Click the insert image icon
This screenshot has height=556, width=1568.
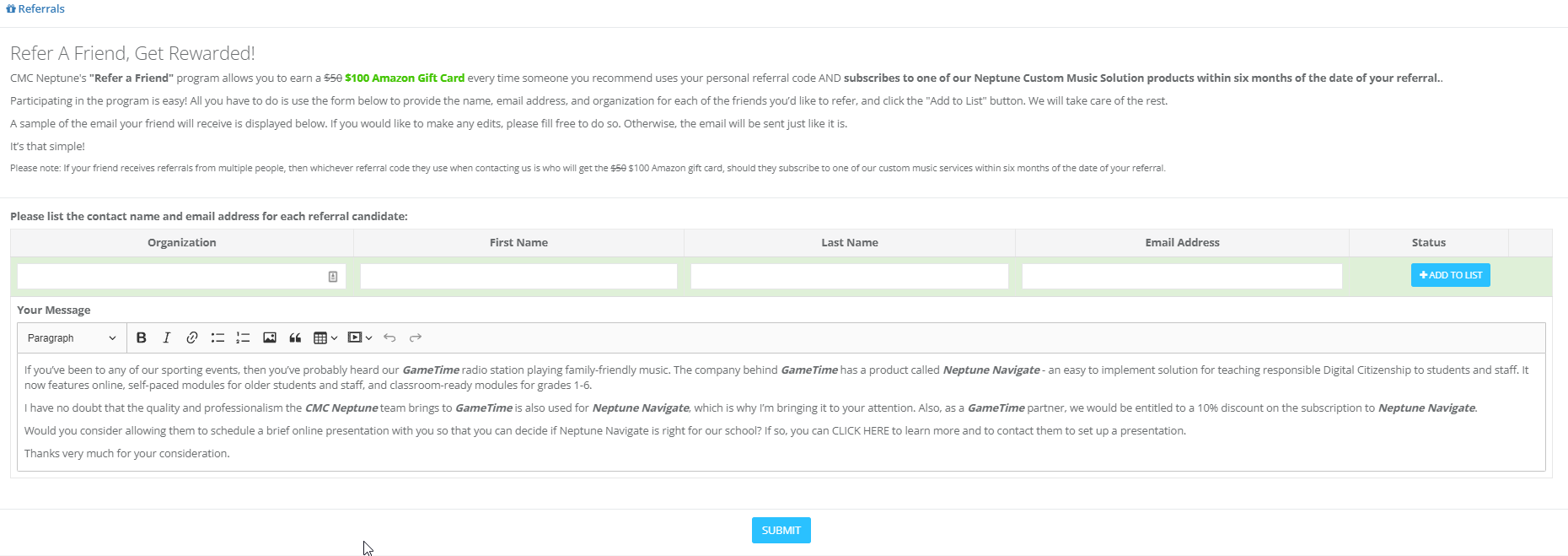tap(270, 337)
